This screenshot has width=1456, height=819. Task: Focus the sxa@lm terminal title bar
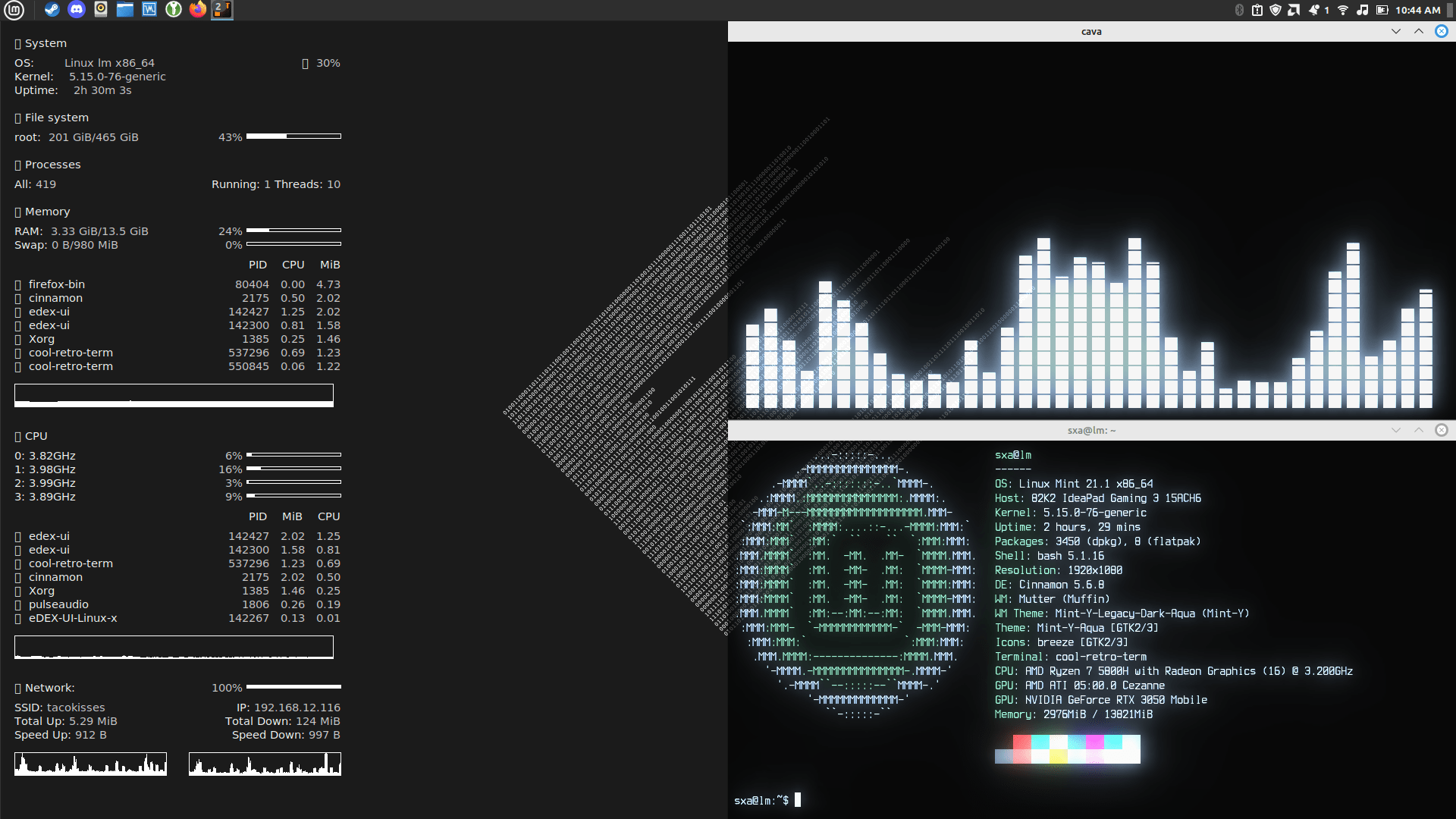click(x=1090, y=430)
